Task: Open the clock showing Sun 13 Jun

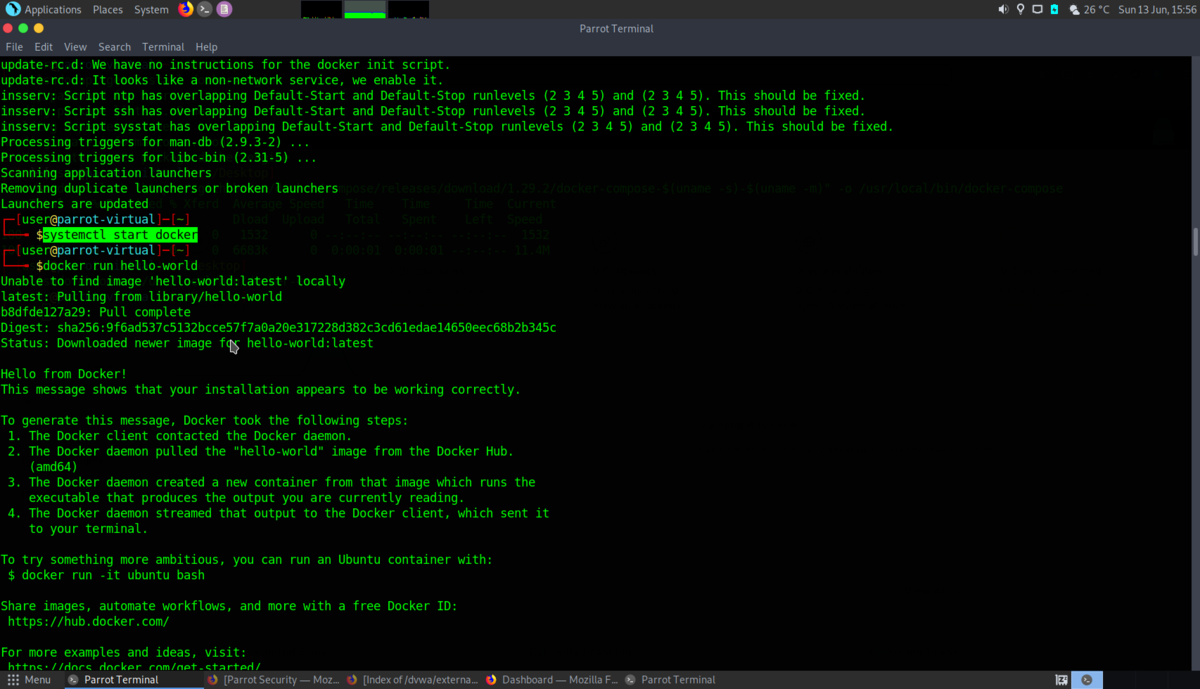Action: click(x=1157, y=9)
